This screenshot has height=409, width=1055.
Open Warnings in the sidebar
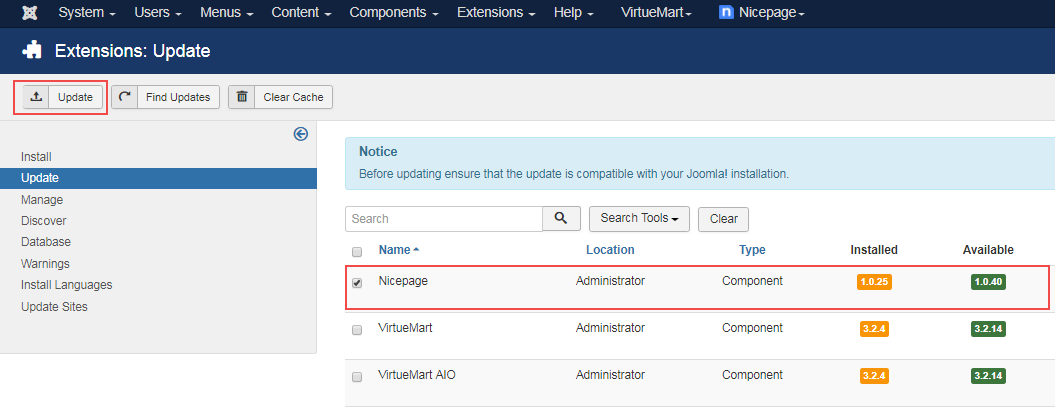45,264
